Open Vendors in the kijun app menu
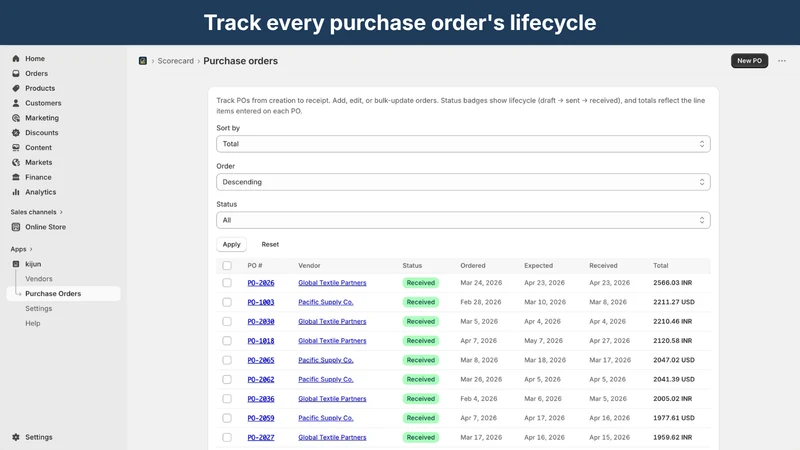The image size is (800, 450). [x=39, y=279]
